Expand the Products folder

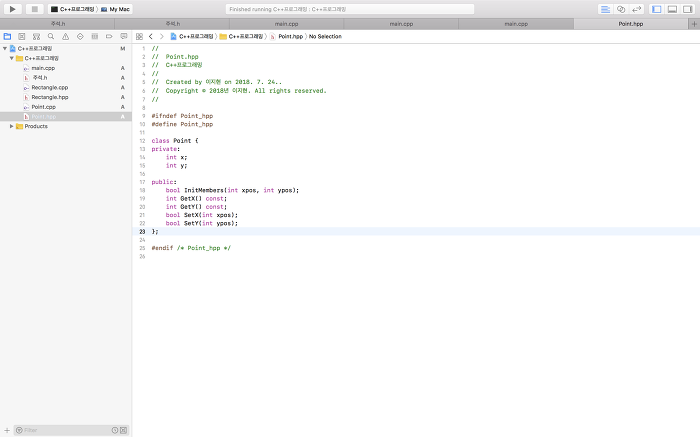click(x=12, y=126)
